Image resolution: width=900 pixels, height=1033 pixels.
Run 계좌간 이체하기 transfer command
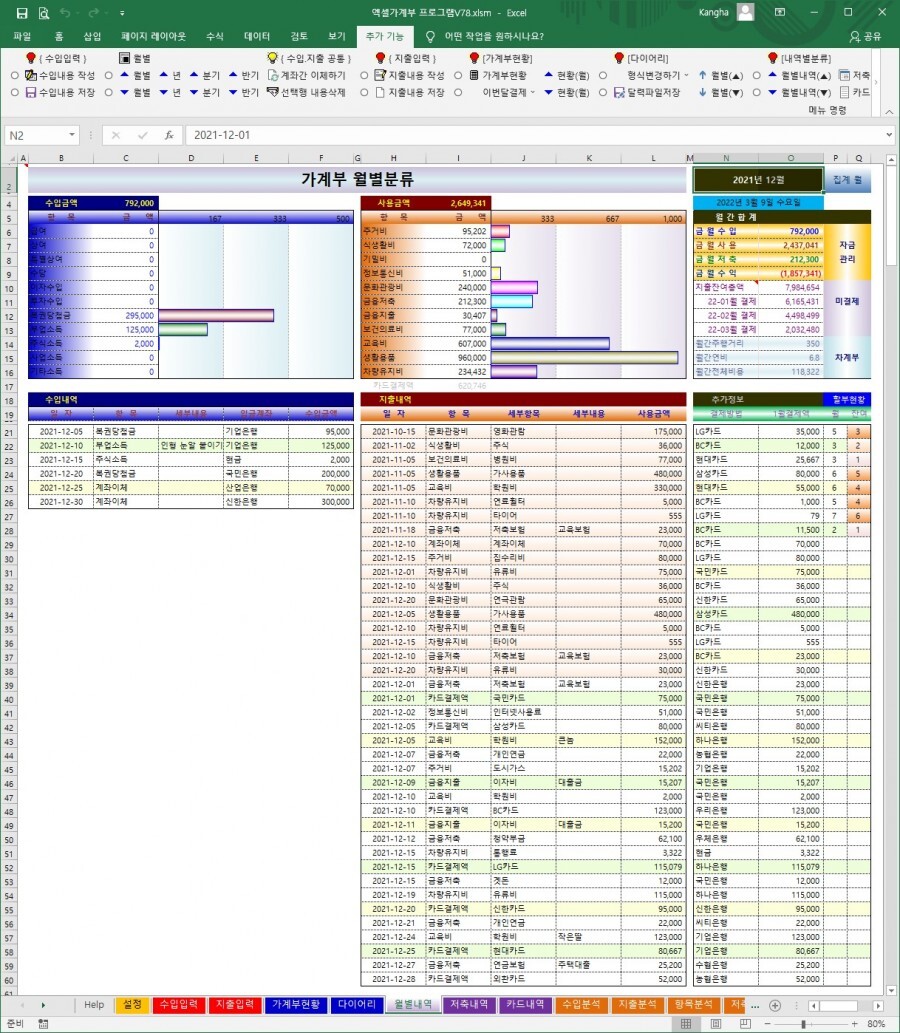(x=306, y=76)
